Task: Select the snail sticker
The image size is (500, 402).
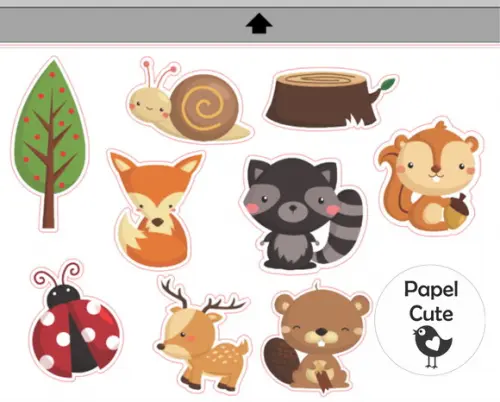Action: click(190, 100)
